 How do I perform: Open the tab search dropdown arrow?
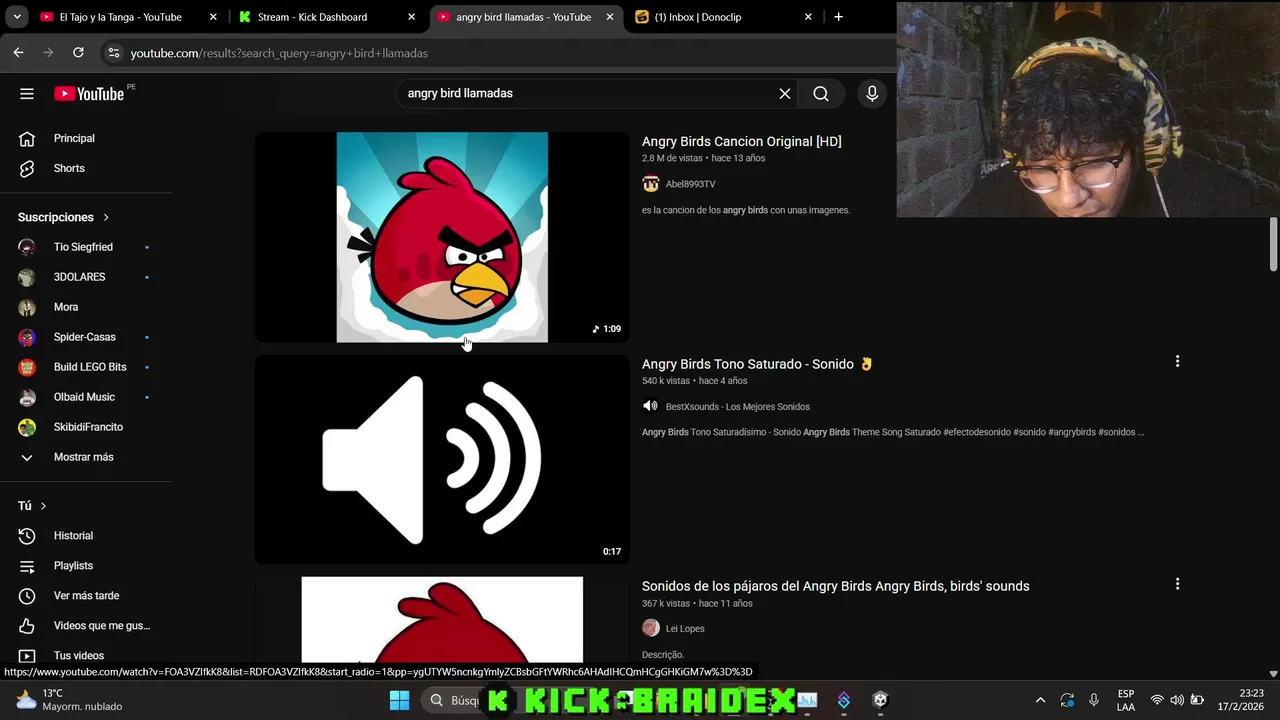[17, 17]
